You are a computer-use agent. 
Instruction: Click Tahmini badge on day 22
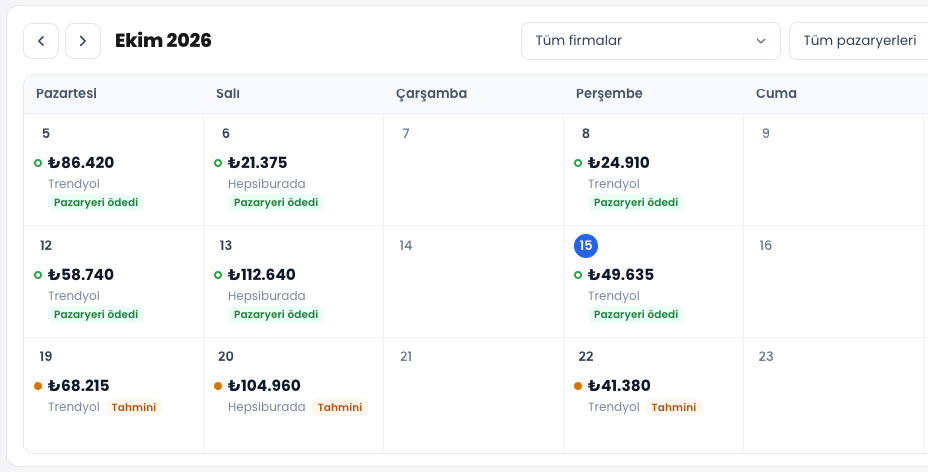pyautogui.click(x=674, y=408)
